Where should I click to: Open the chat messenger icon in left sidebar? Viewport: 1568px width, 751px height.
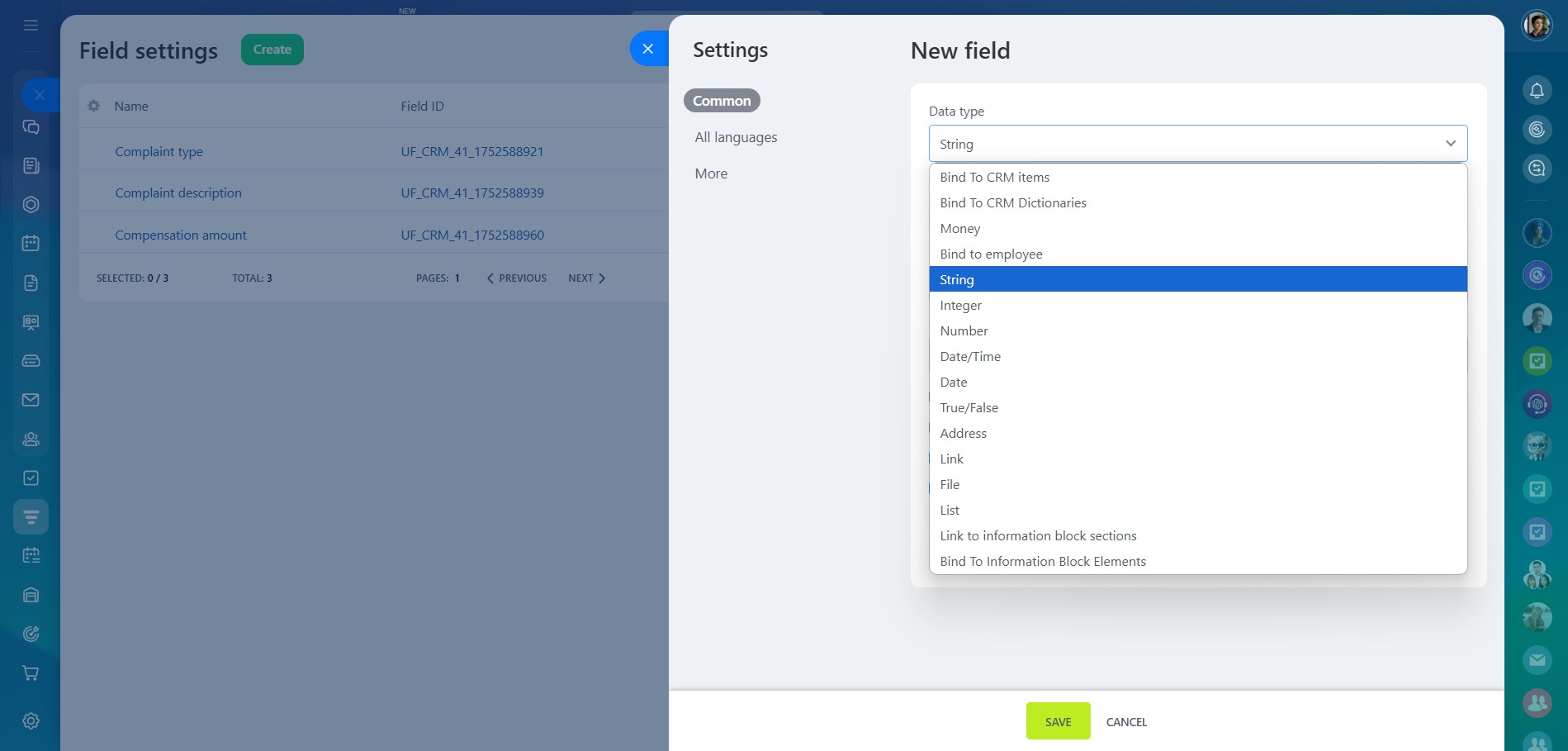coord(31,127)
